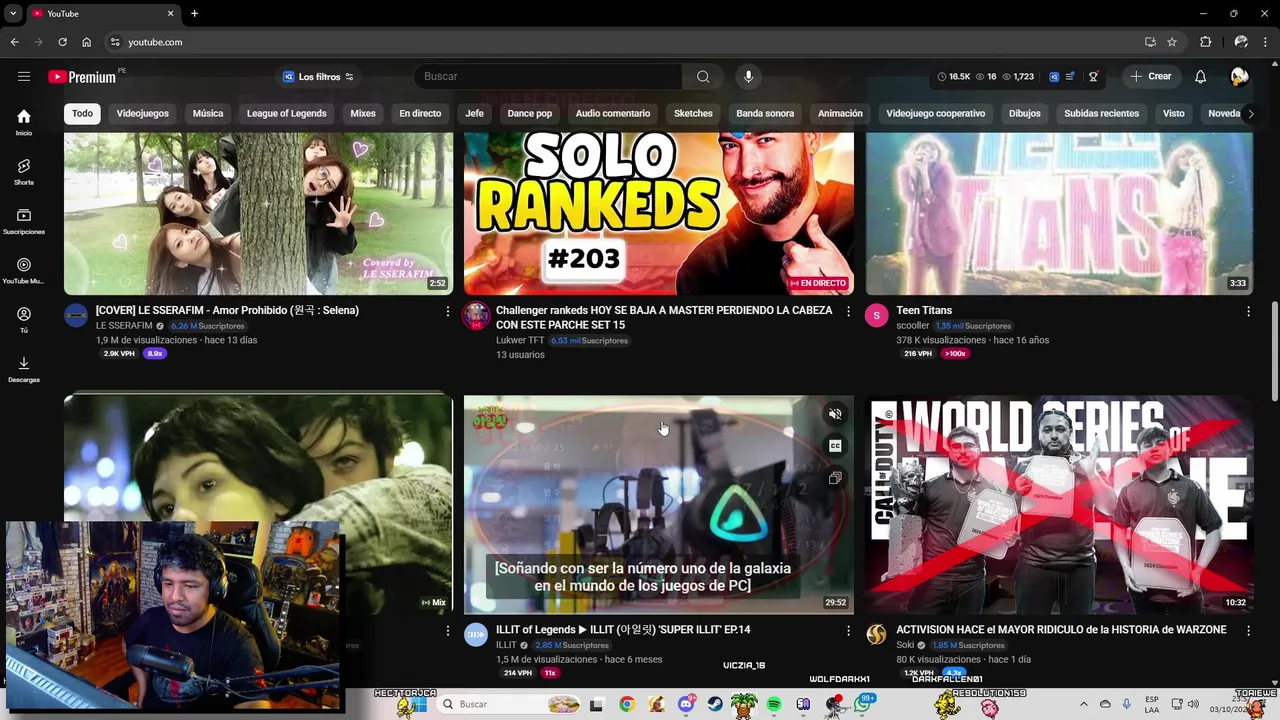Select the Sketches filter chip
Screen dimensions: 1280x720
coord(693,113)
